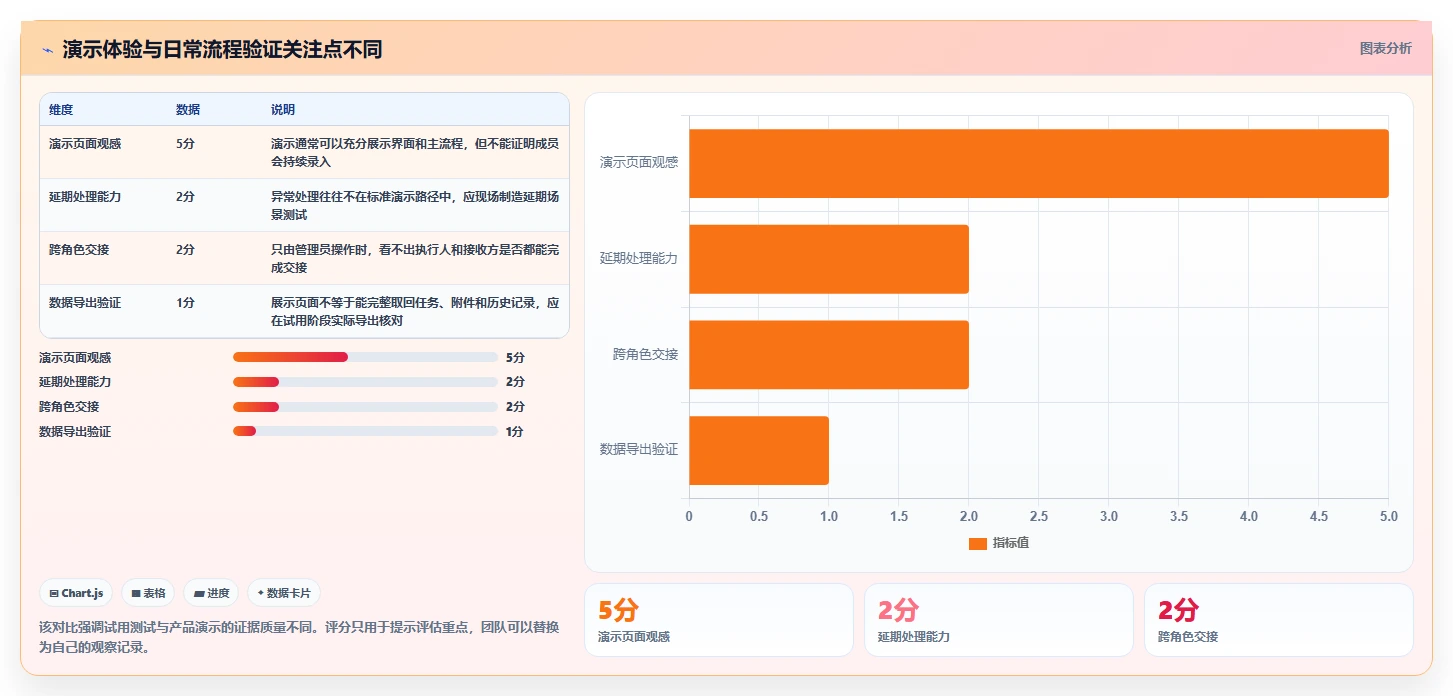
Task: Click the description starting 只由管理员操作时
Action: 415,259
